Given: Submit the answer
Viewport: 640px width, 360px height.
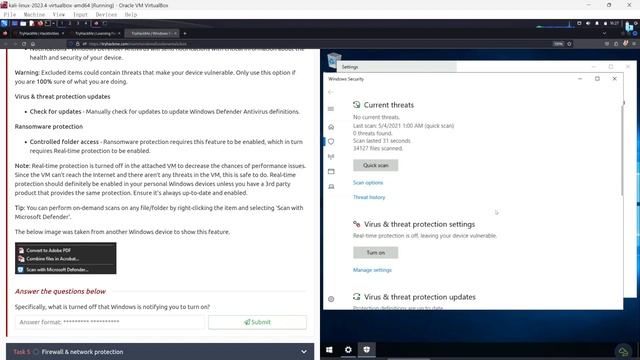Looking at the screenshot, I should [257, 322].
